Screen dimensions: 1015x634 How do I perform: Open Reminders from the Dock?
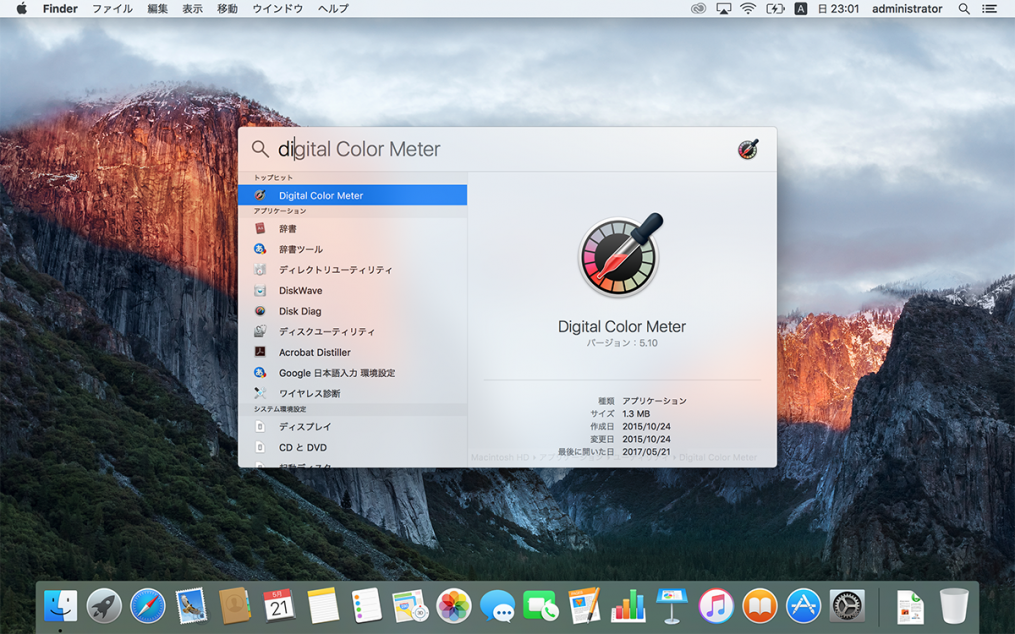[366, 606]
